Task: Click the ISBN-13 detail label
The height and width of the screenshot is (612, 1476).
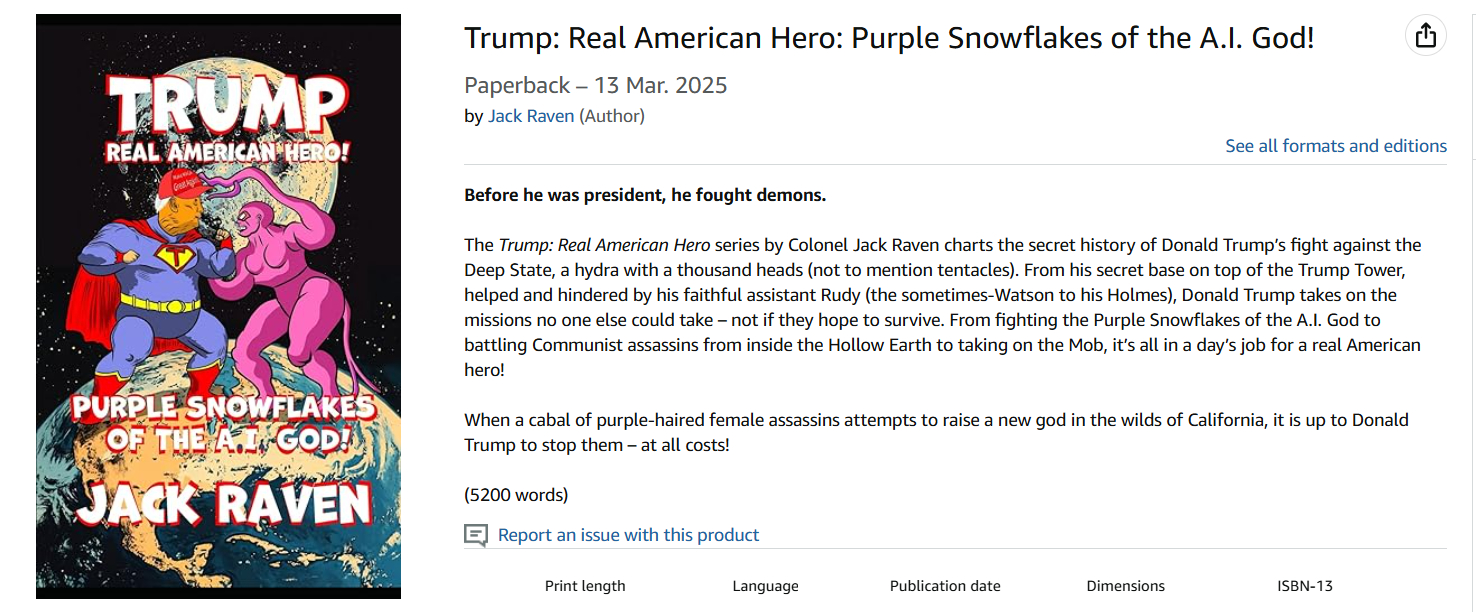Action: [x=1304, y=586]
